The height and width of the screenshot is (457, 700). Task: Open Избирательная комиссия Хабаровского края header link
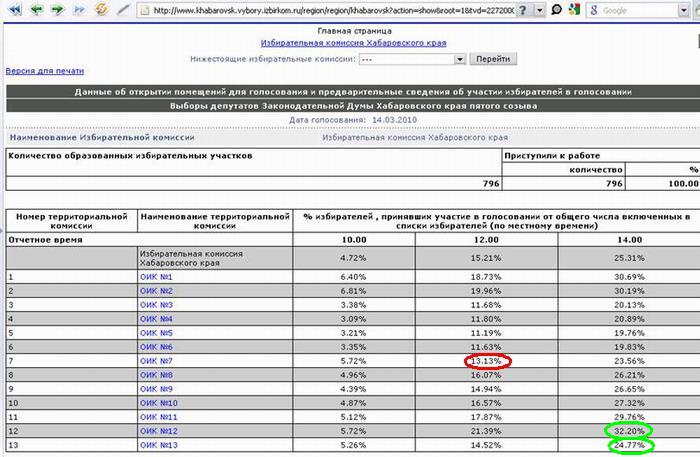pyautogui.click(x=353, y=44)
